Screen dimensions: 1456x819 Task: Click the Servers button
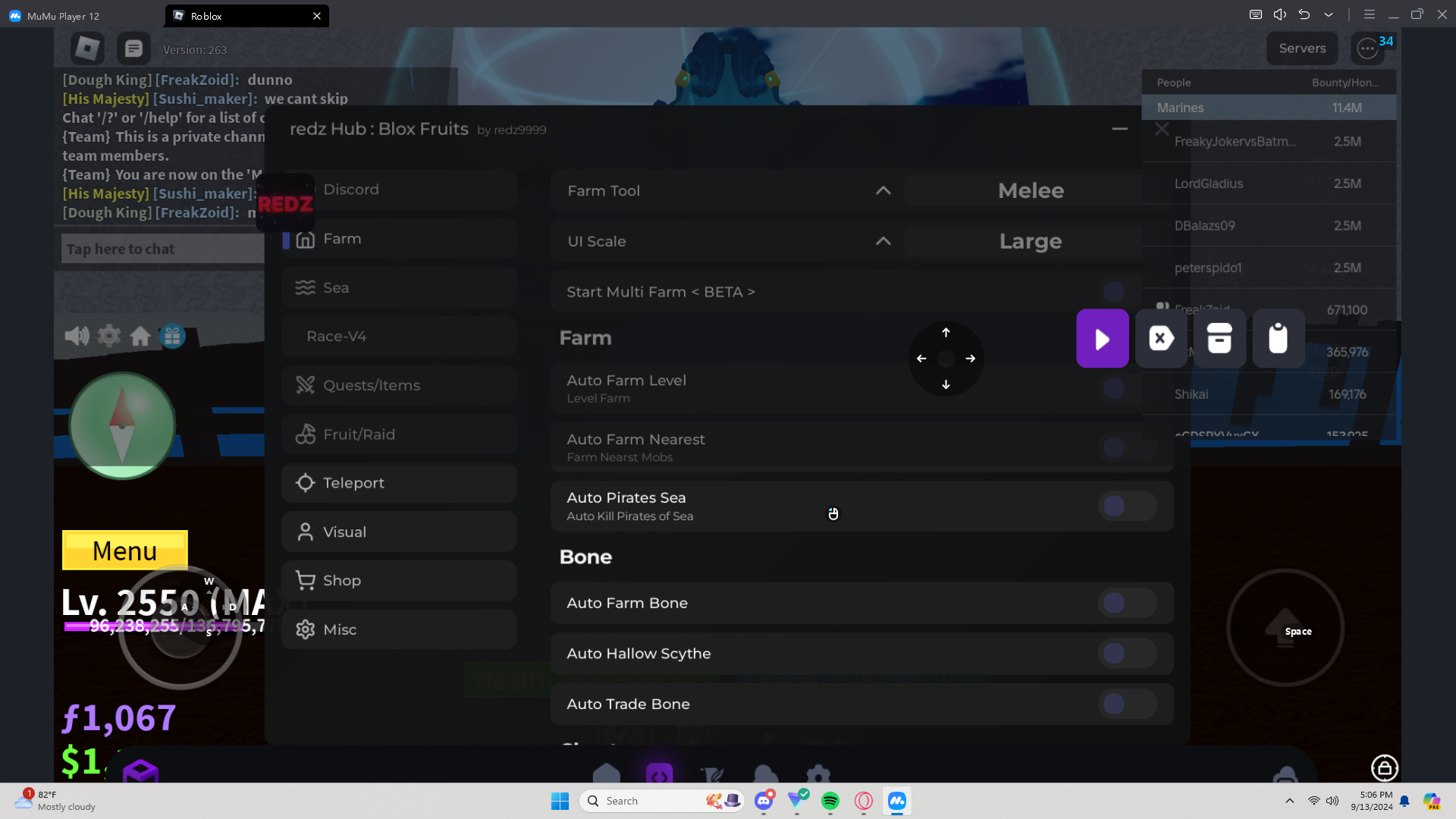[1302, 49]
